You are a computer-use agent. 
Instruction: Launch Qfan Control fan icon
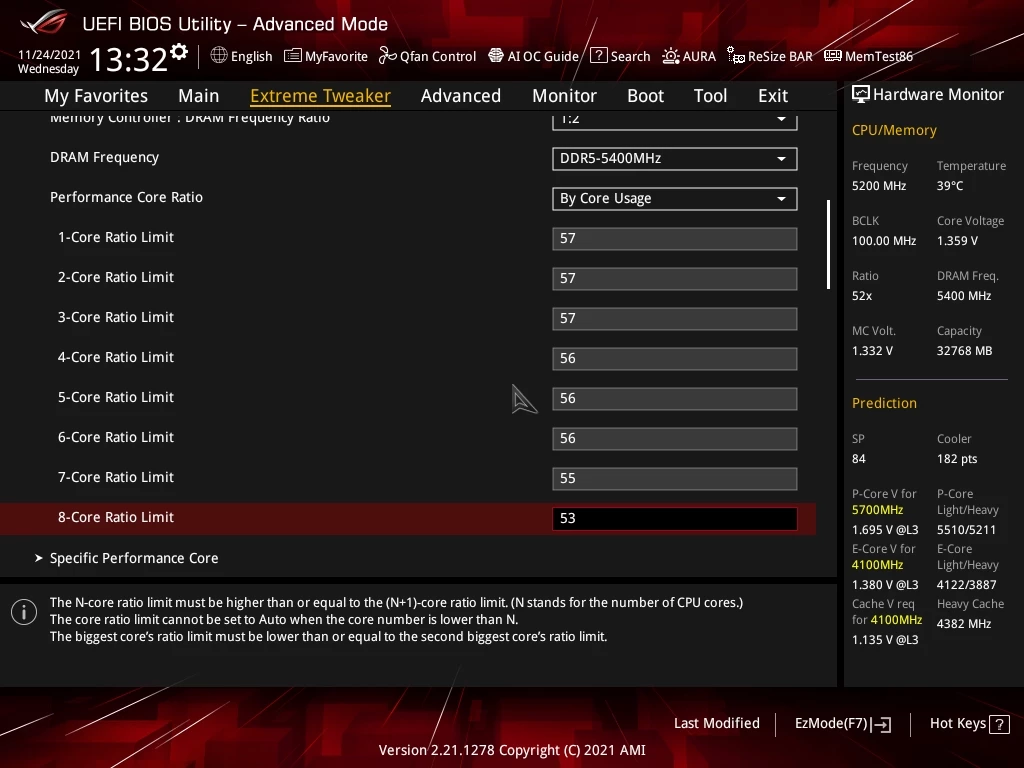coord(387,56)
